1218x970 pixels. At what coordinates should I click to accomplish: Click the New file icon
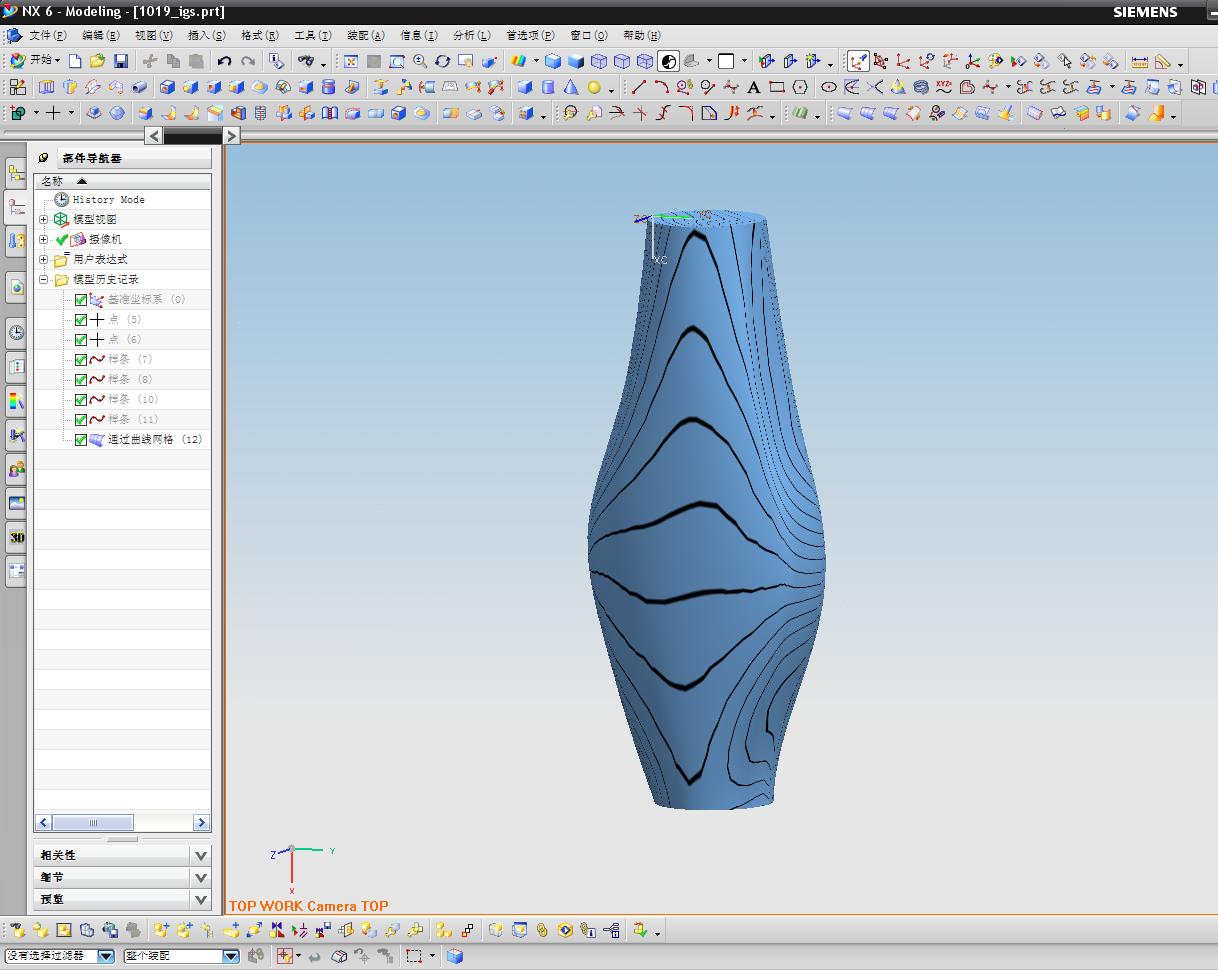pyautogui.click(x=75, y=61)
